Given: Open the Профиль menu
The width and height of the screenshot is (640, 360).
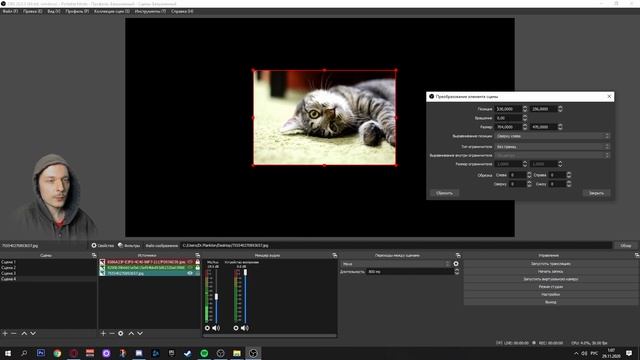Looking at the screenshot, I should (77, 11).
